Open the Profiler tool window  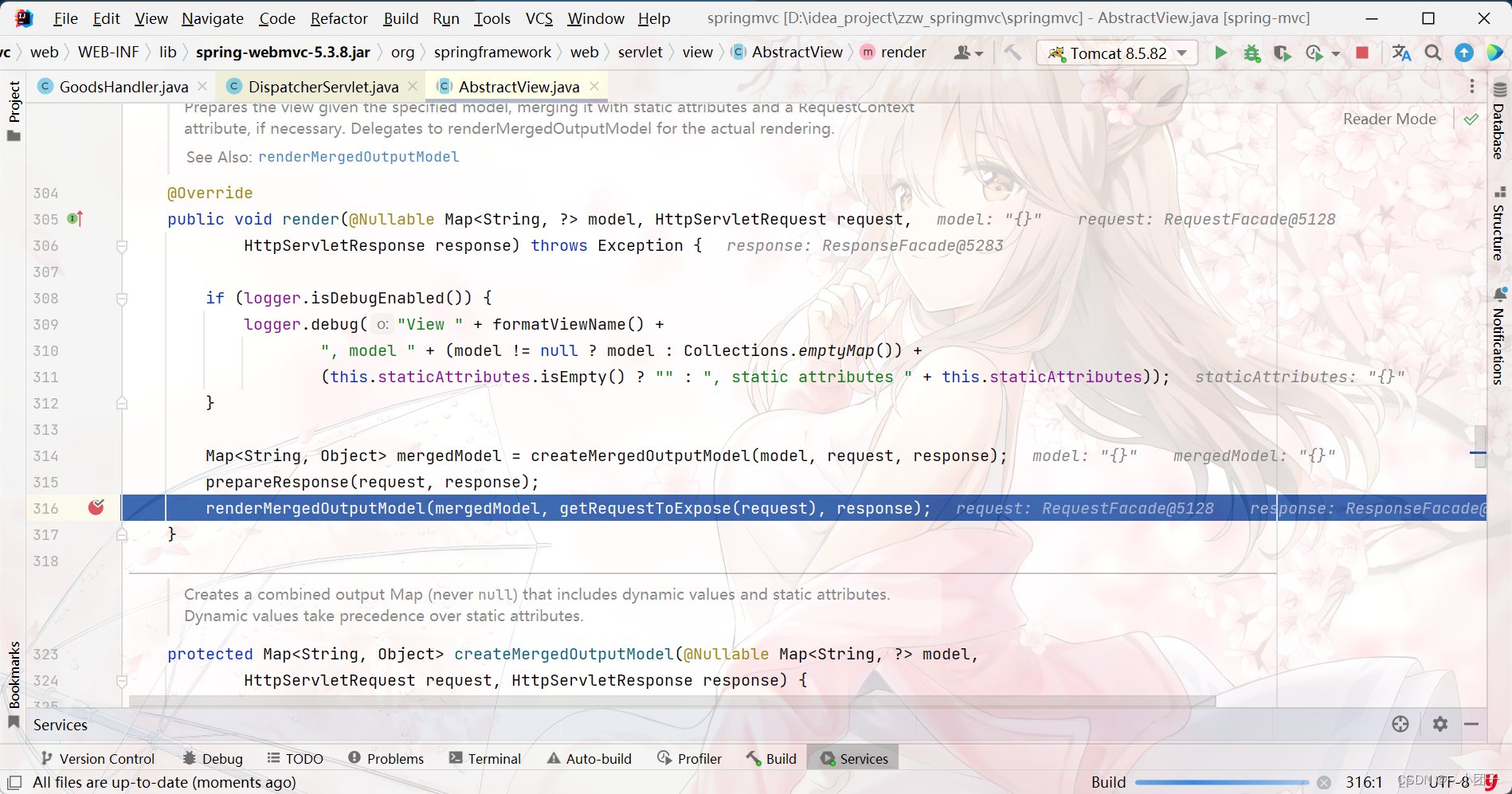(x=689, y=758)
